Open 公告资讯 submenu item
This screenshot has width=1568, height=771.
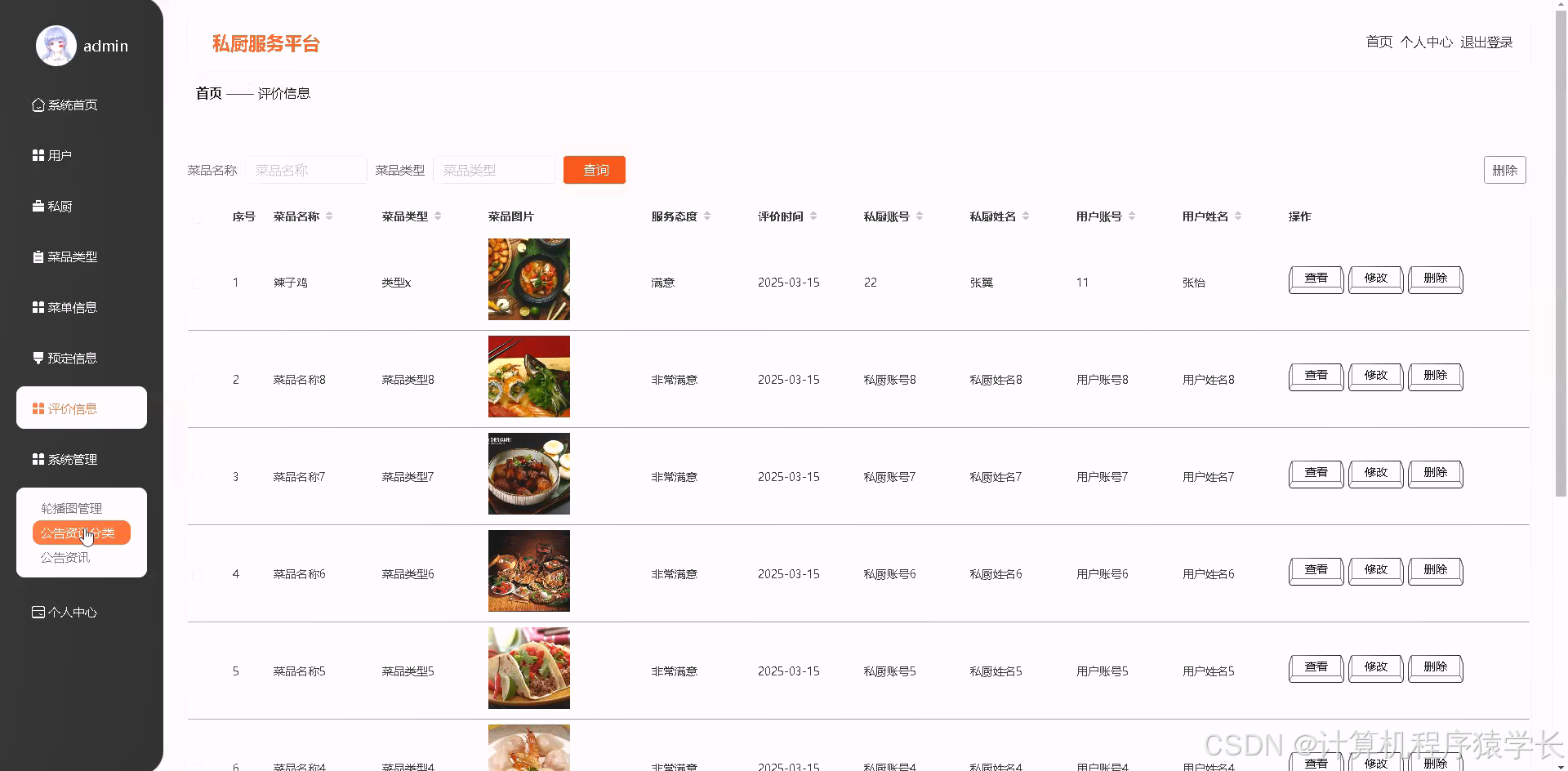pos(65,557)
